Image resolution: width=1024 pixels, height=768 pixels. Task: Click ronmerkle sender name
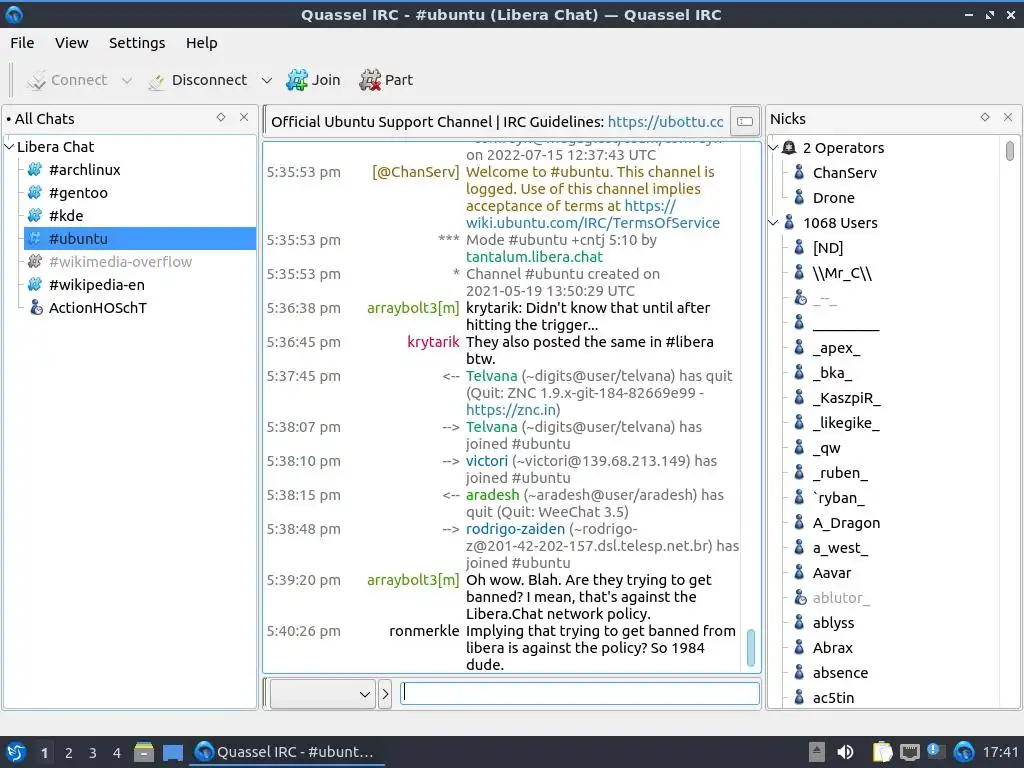pos(424,631)
